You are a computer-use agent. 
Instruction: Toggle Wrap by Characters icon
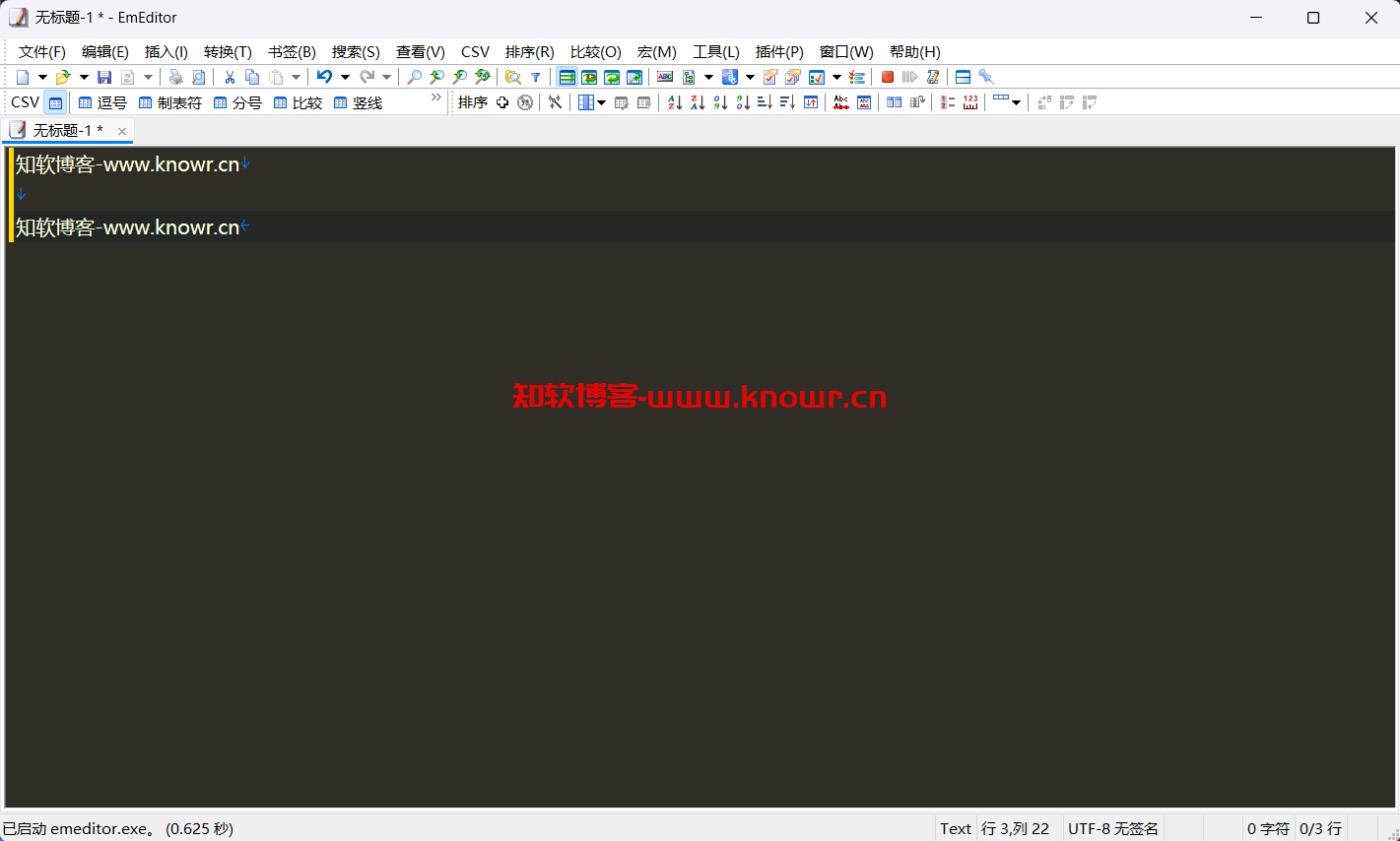[589, 77]
